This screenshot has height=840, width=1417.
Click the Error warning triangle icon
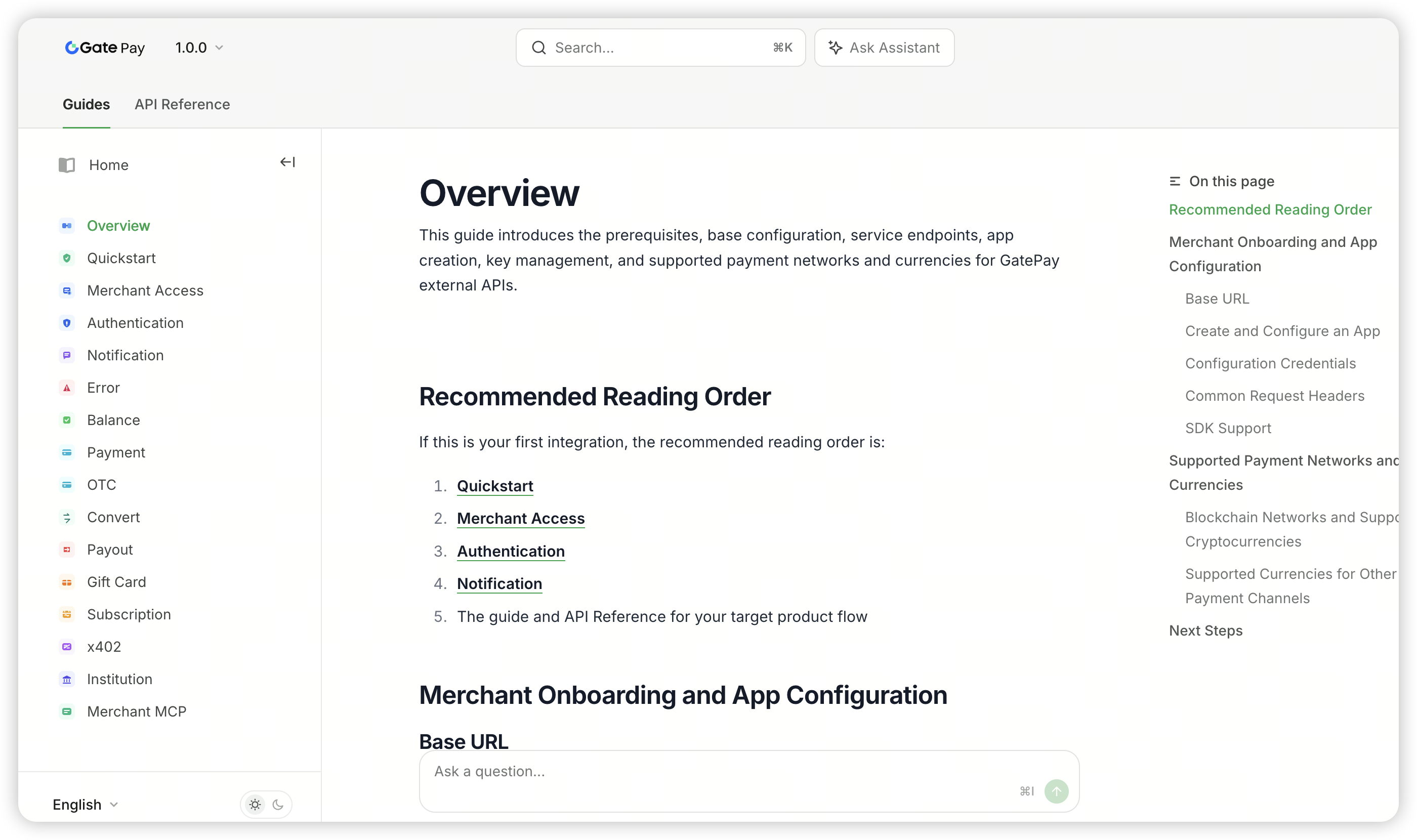coord(67,388)
